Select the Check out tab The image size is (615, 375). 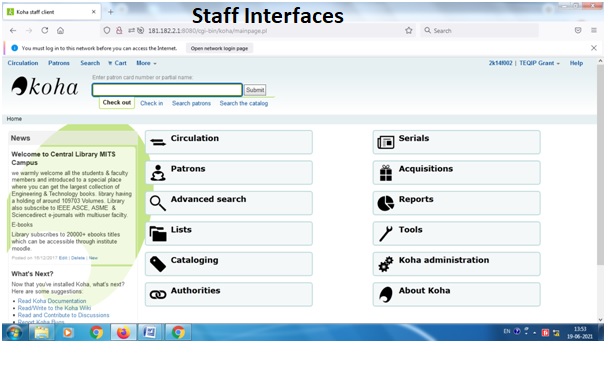tap(117, 103)
